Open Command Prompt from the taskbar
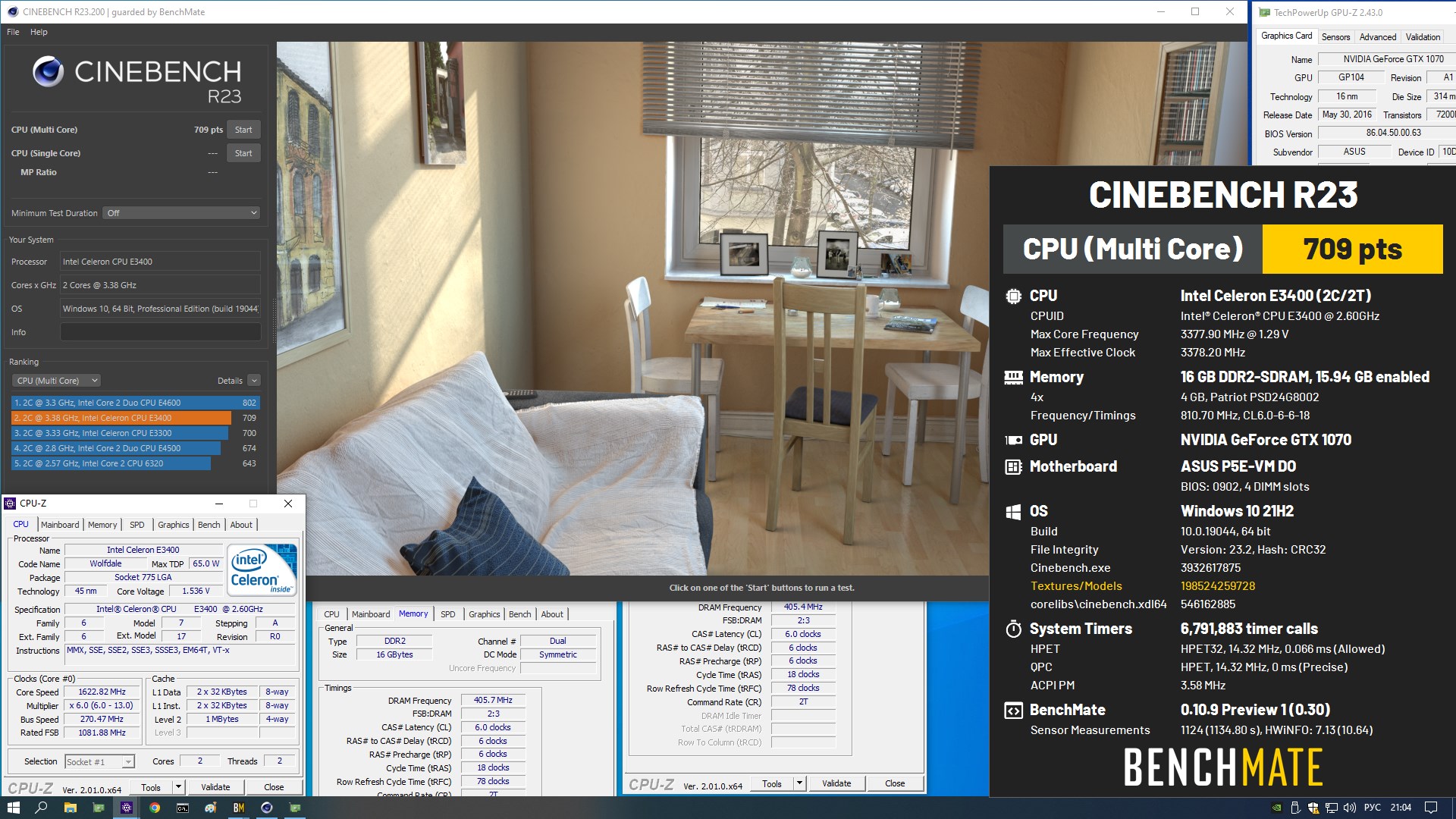 [x=183, y=808]
